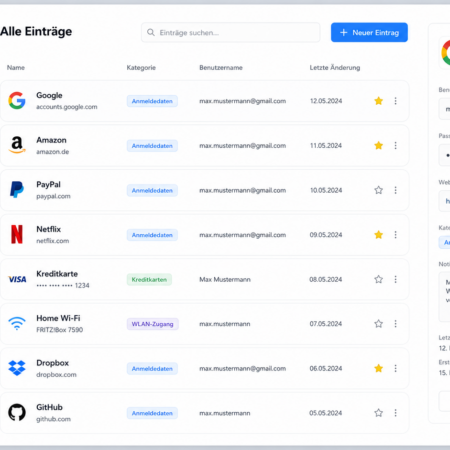450x450 pixels.
Task: Click the date 11.05.2024
Action: (x=326, y=145)
